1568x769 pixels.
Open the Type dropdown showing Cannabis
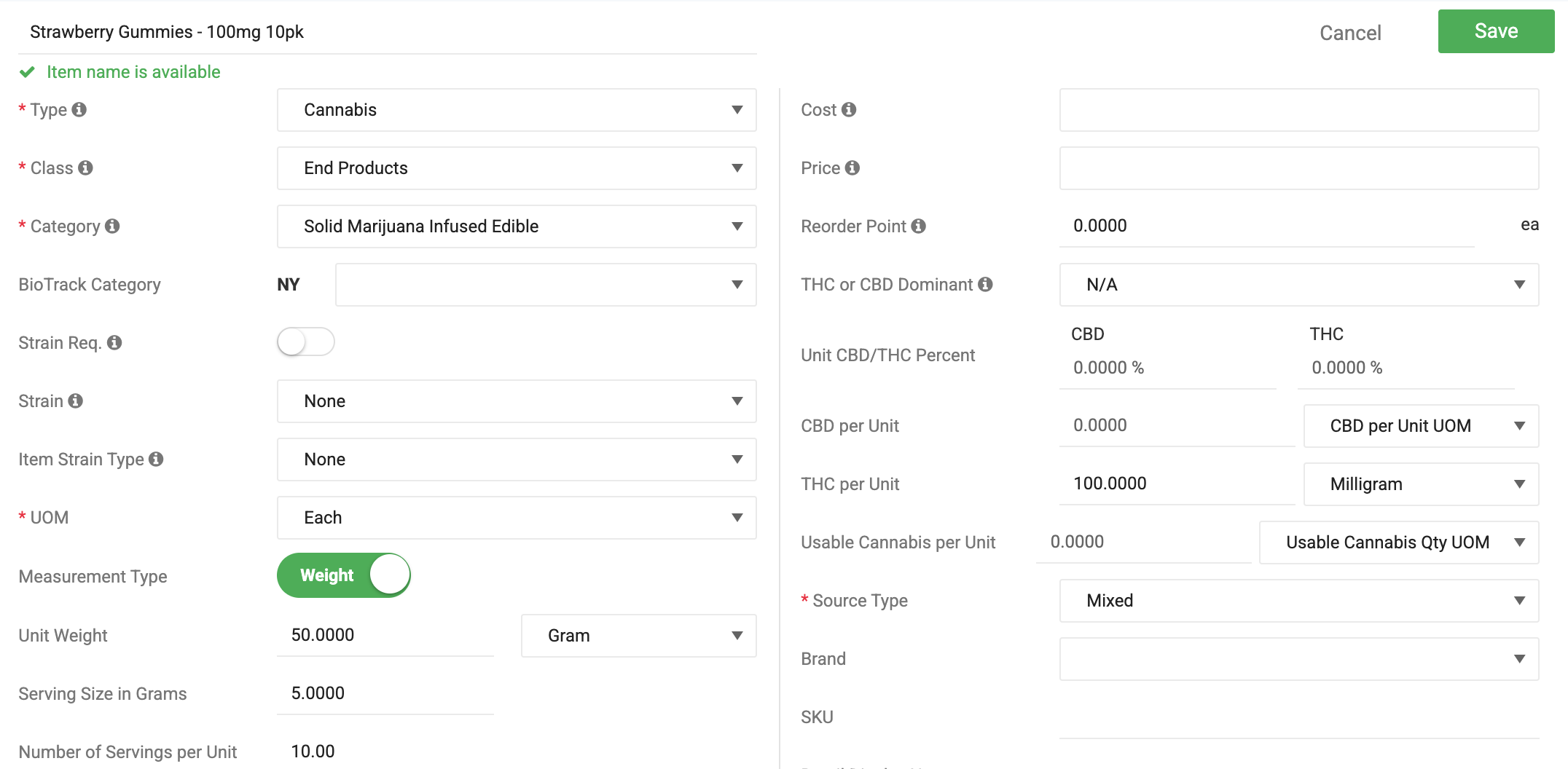pos(517,110)
